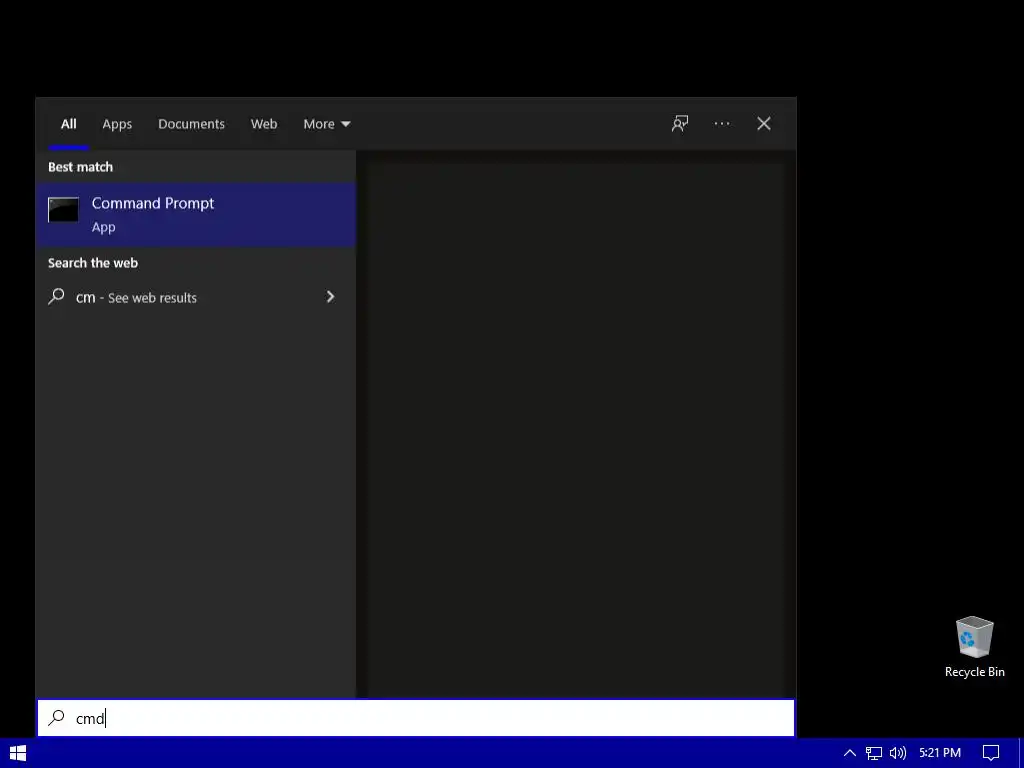The image size is (1024, 768).
Task: Switch to the Apps search tab
Action: pyautogui.click(x=117, y=124)
